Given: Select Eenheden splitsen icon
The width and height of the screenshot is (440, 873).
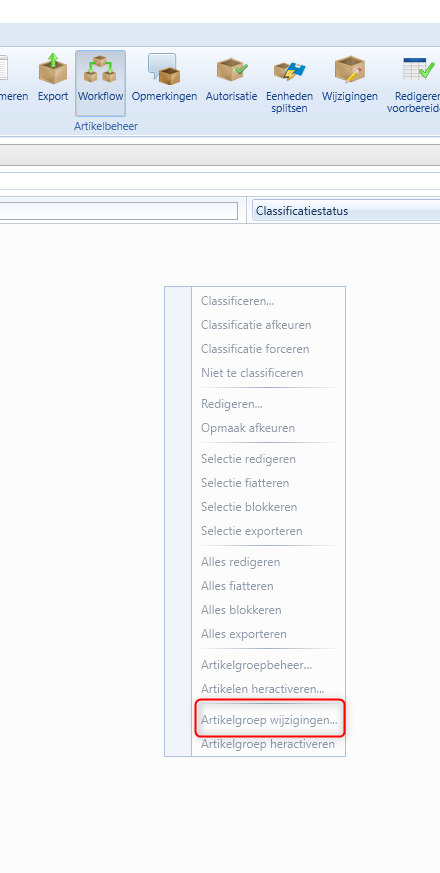Looking at the screenshot, I should point(290,71).
